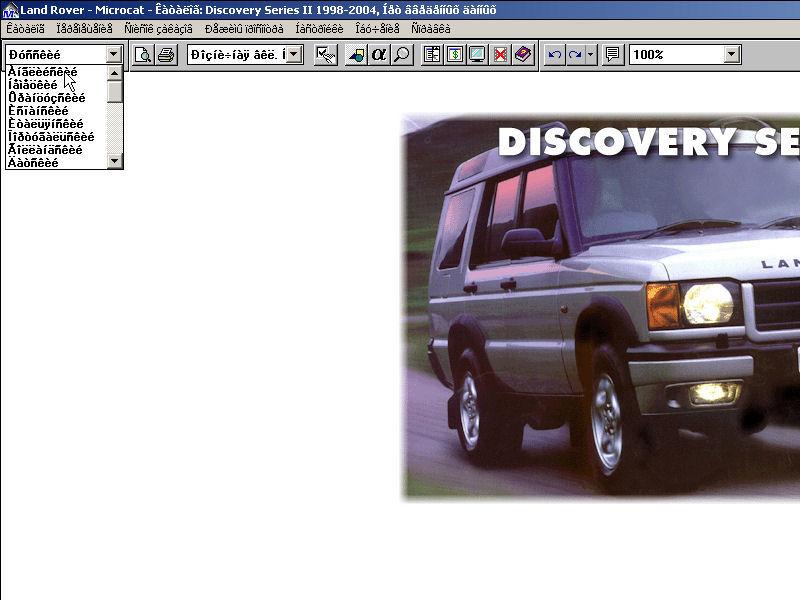Click the speech bubble notes icon
Screen dimensions: 800x600
613,54
